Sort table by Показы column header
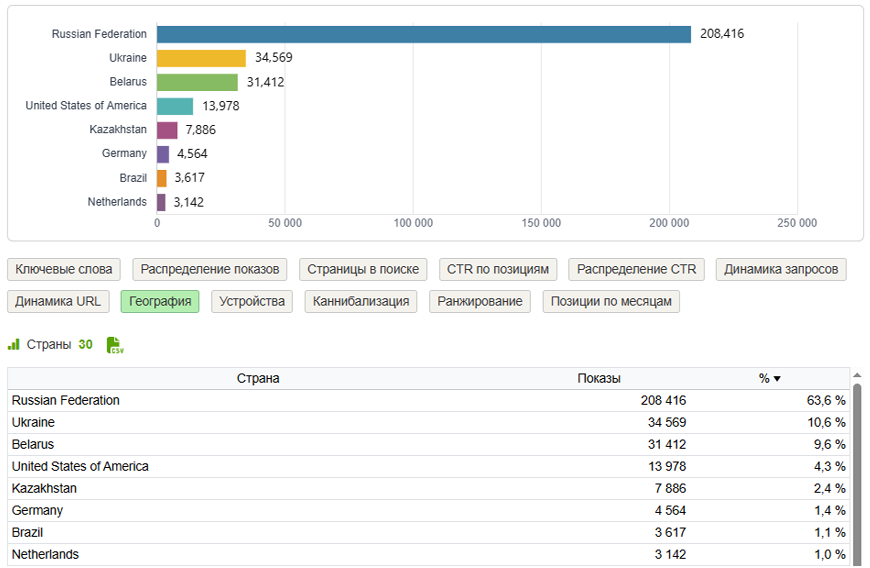The image size is (870, 568). 599,379
